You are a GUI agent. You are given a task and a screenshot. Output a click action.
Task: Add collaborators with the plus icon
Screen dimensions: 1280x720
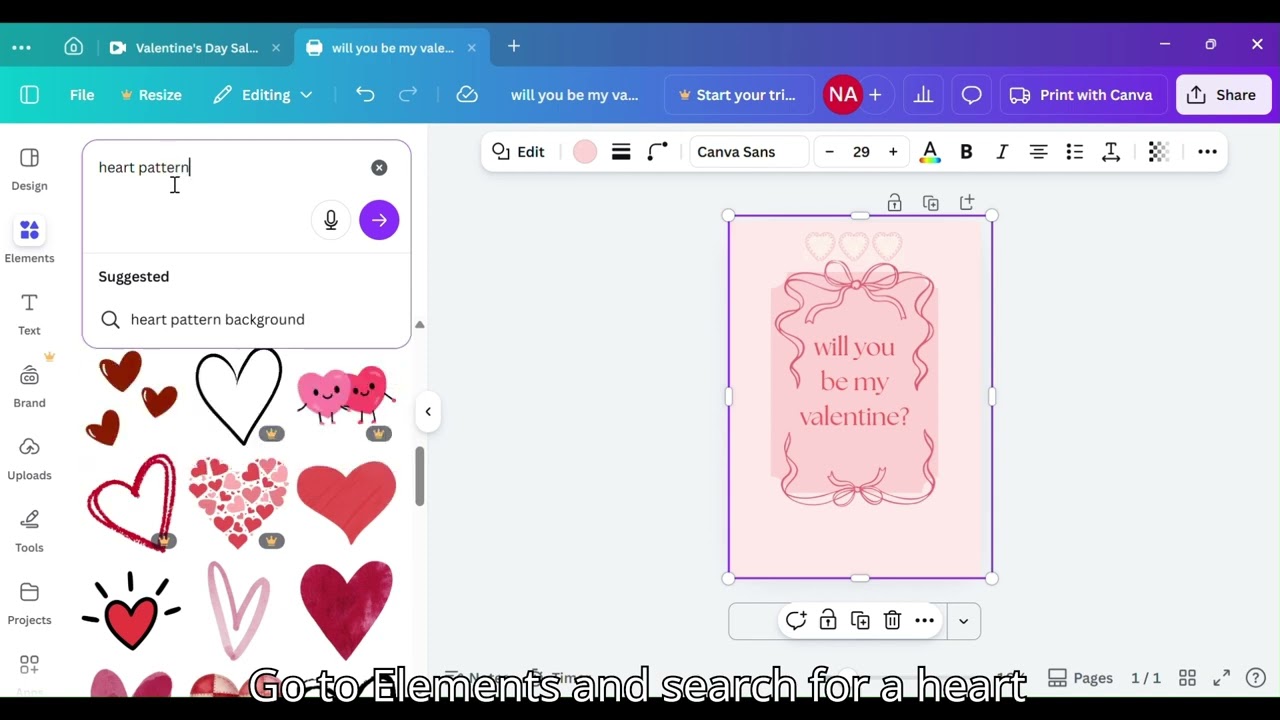click(875, 95)
